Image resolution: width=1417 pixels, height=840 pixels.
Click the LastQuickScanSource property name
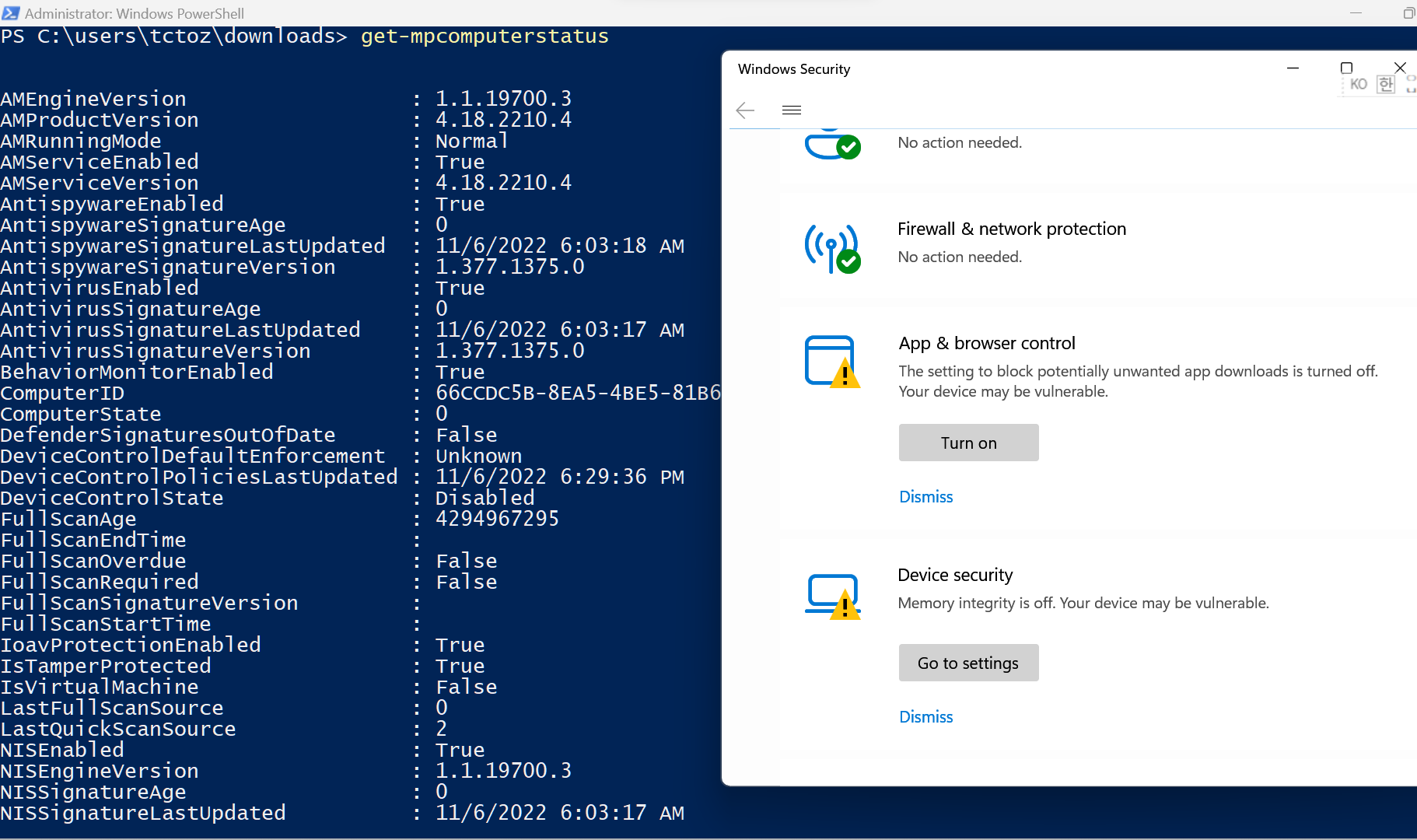tap(118, 729)
